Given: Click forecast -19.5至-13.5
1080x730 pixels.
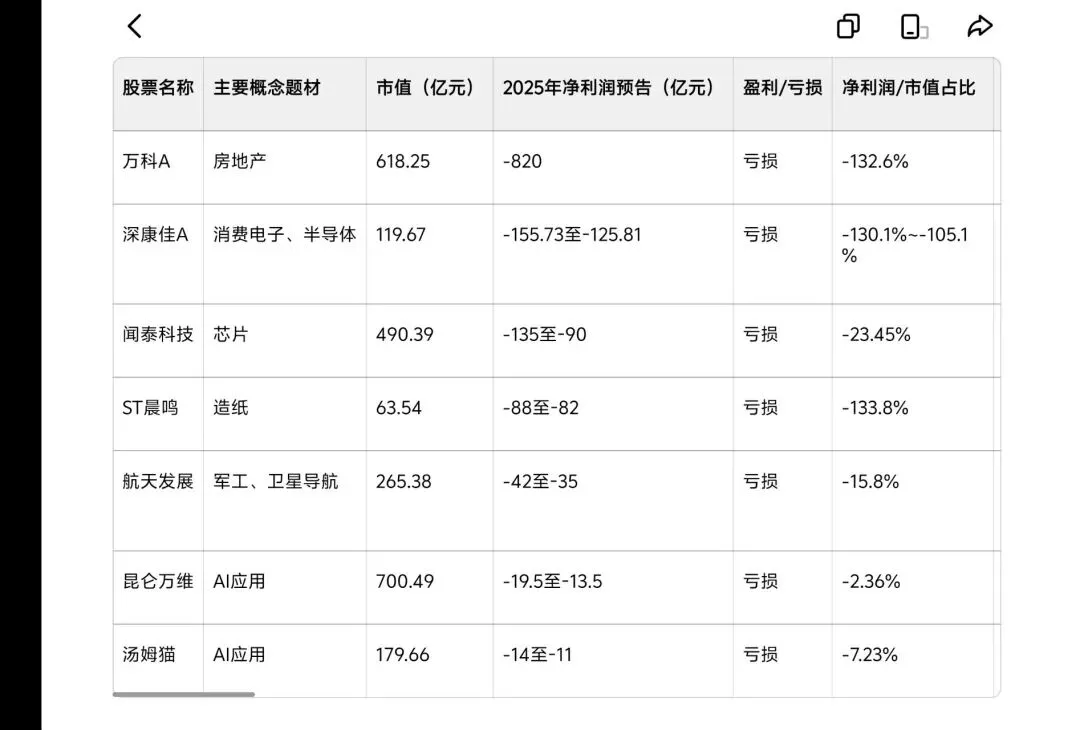Looking at the screenshot, I should (x=552, y=581).
